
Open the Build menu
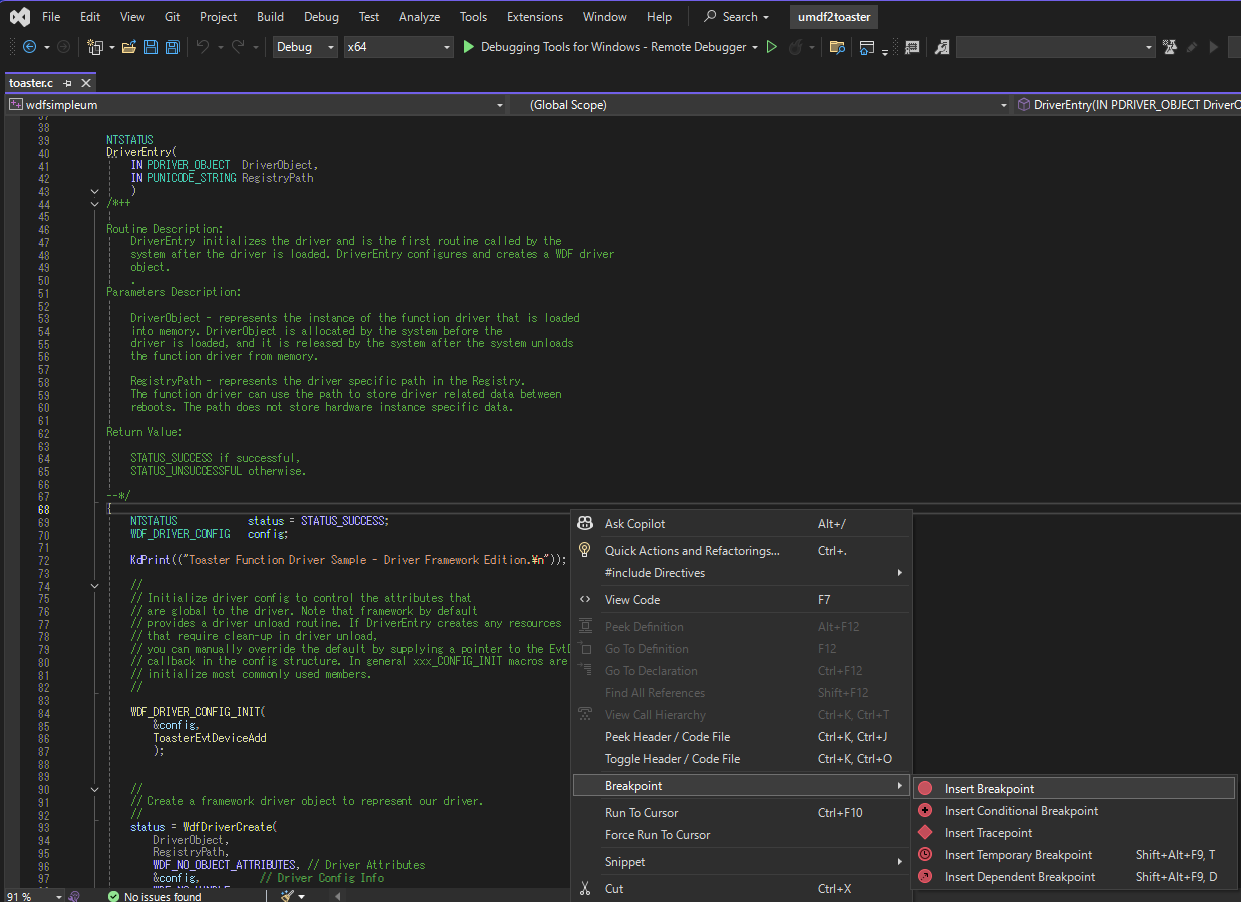[270, 17]
